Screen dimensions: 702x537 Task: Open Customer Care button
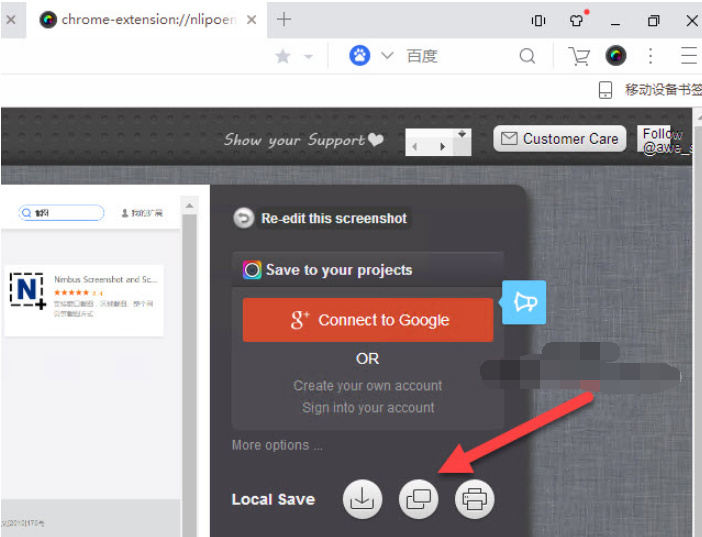coord(560,139)
